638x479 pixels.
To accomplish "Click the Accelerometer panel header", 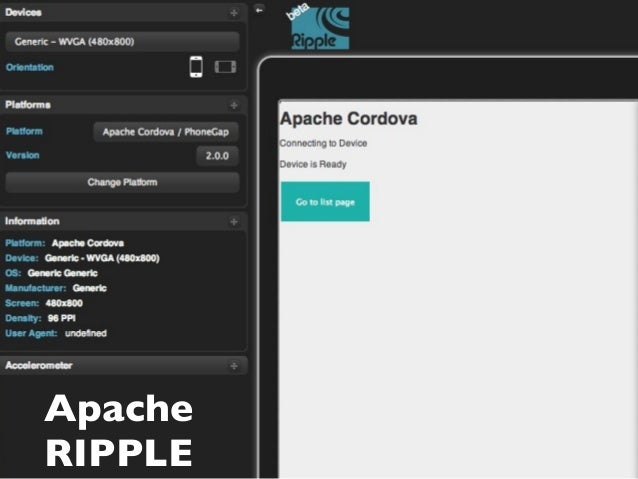I will (123, 365).
